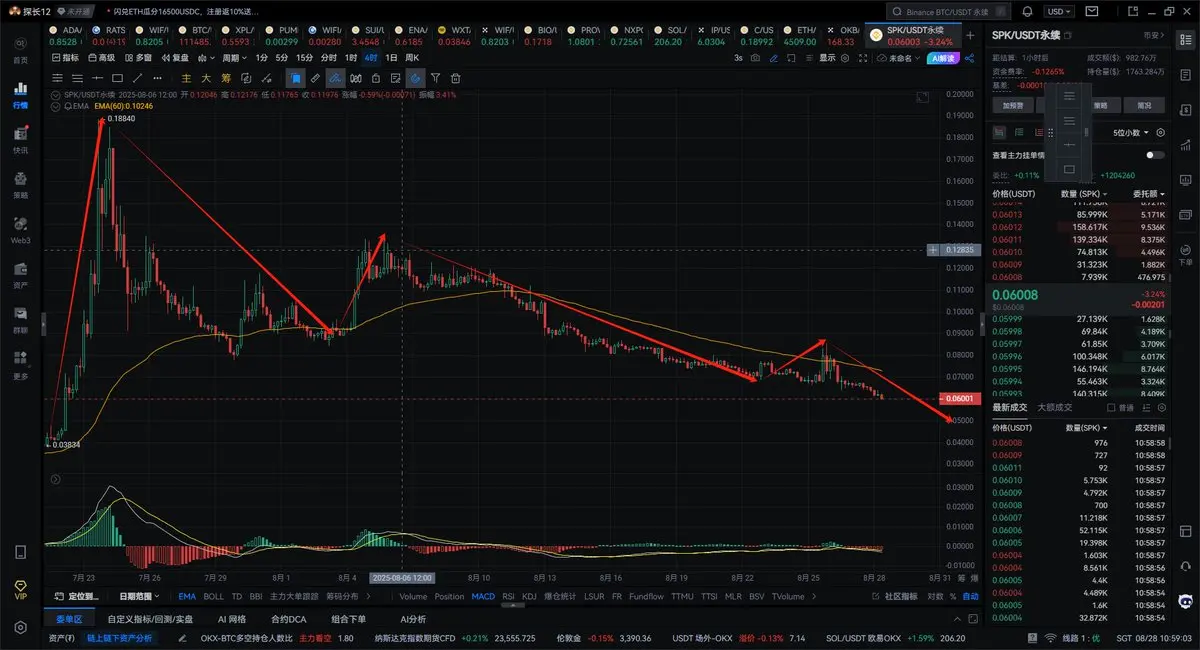Click the 简况 button

[1144, 105]
